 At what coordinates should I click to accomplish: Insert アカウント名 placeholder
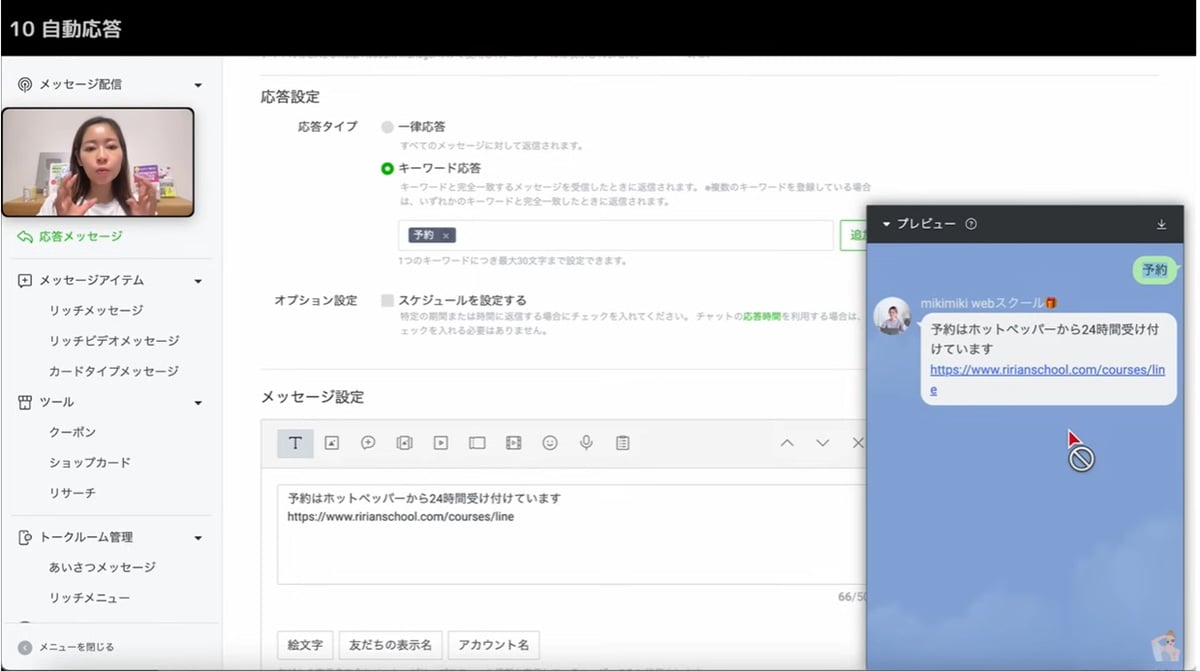point(494,645)
